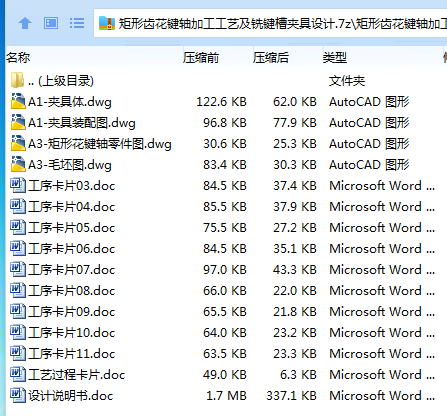Viewport: 447px width, 416px height.
Task: Select file name 工序卡片10.doc
Action: (71, 333)
